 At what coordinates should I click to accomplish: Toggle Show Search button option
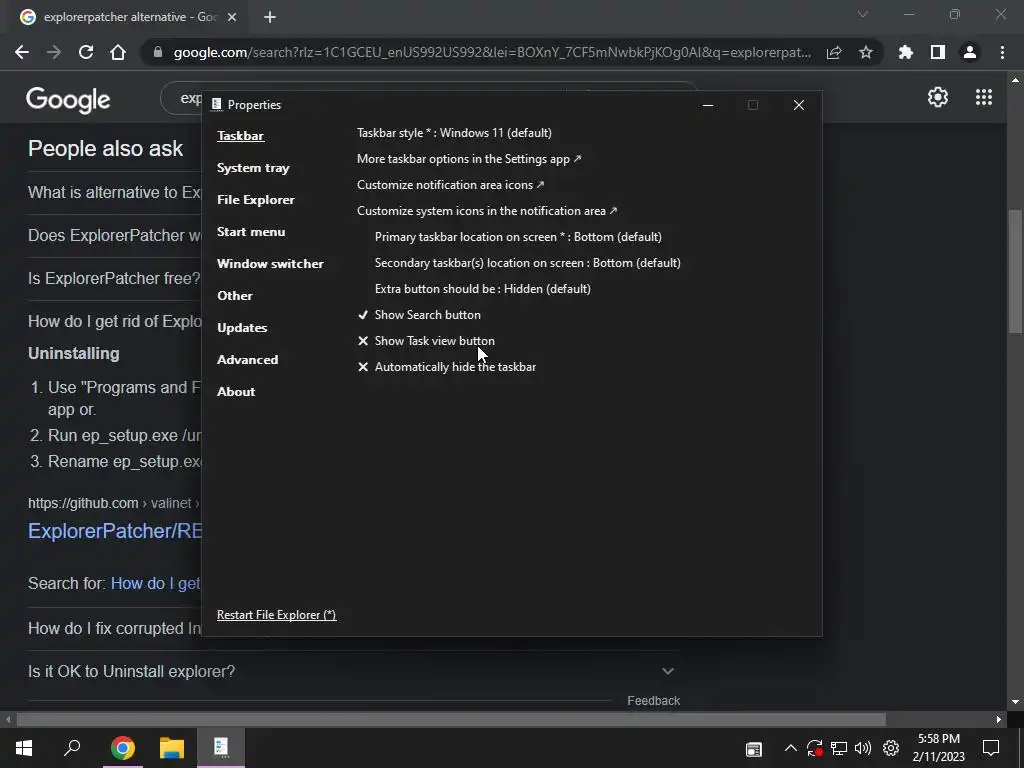[x=419, y=315]
